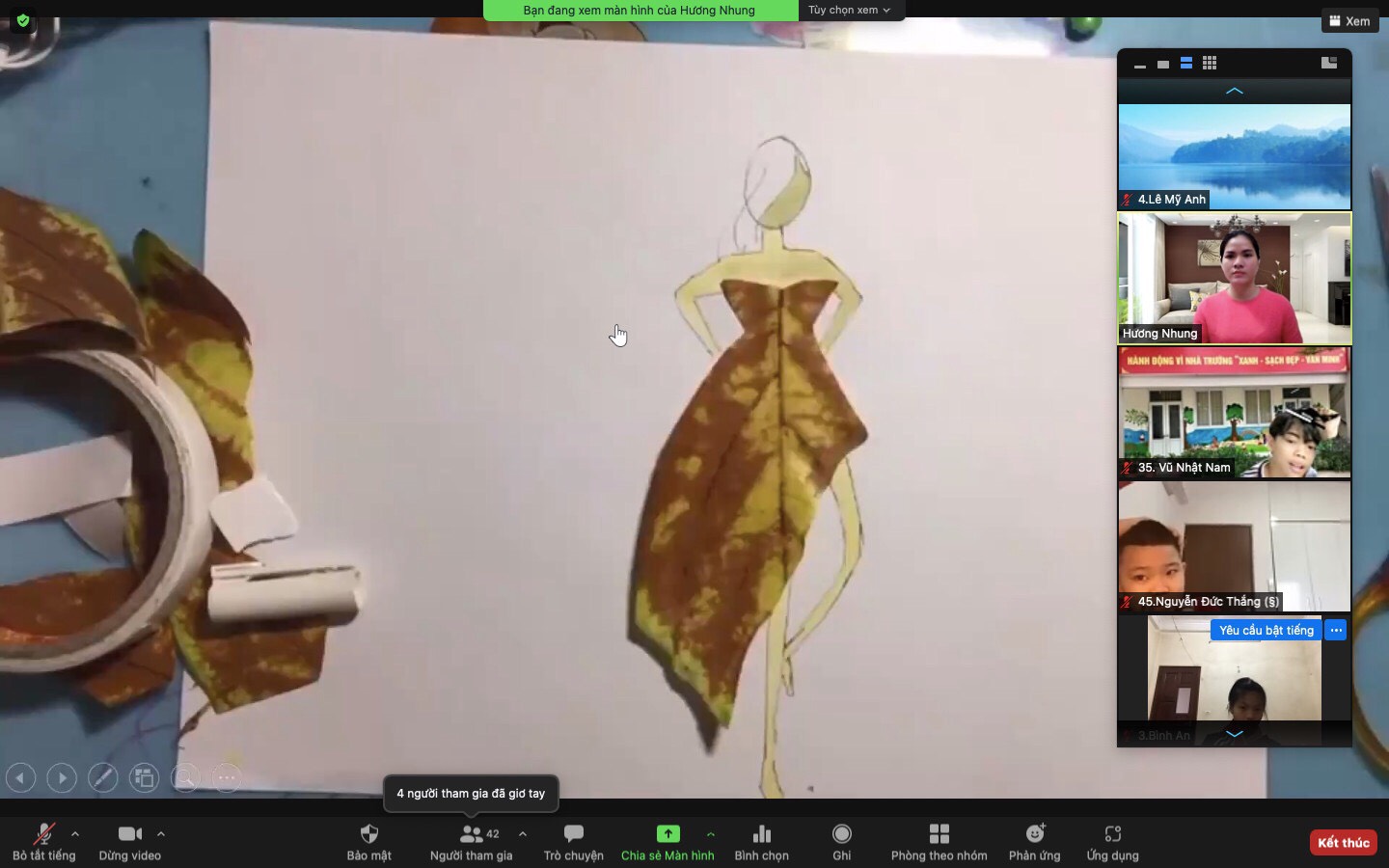
Task: Open the Ứng dụng apps panel
Action: [1112, 841]
